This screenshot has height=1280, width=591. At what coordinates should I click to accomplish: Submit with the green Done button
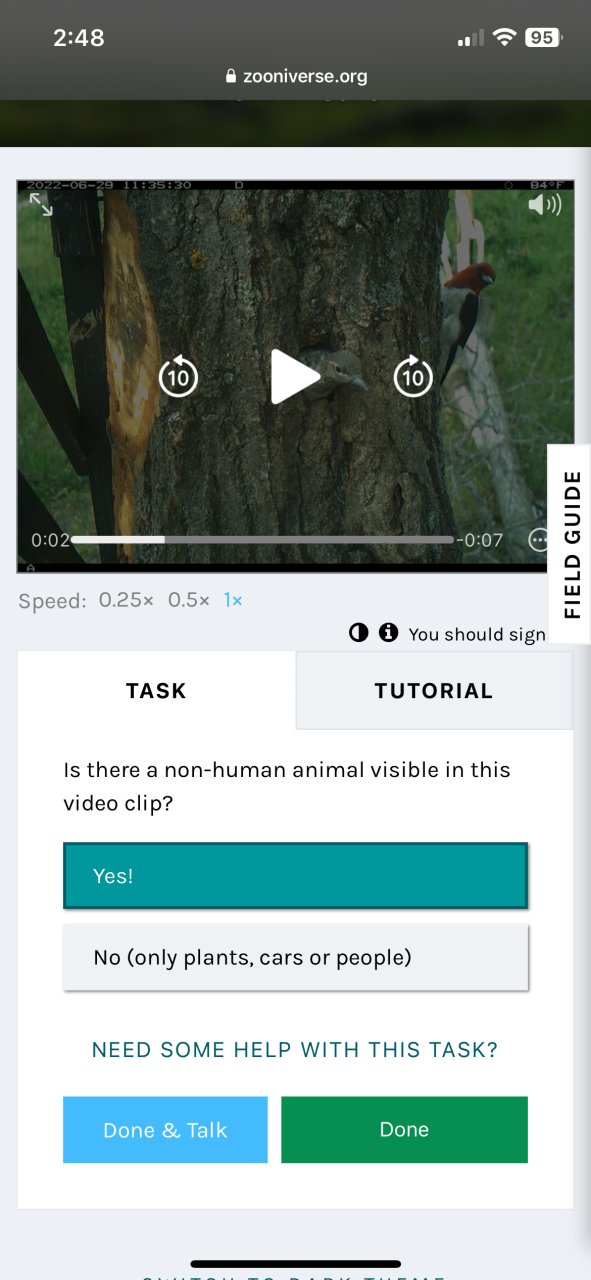404,1130
